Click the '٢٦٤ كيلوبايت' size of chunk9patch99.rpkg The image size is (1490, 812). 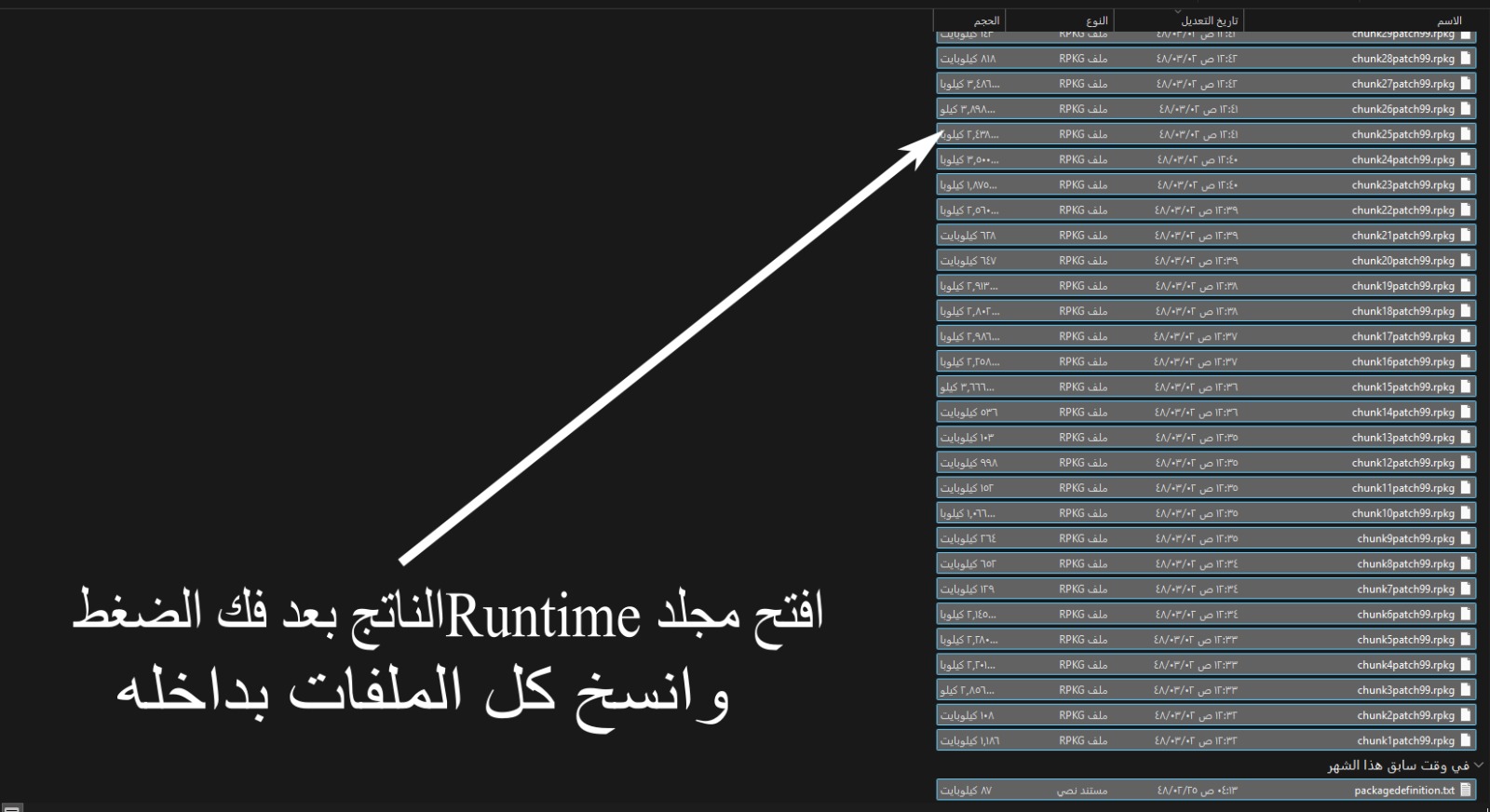(968, 538)
